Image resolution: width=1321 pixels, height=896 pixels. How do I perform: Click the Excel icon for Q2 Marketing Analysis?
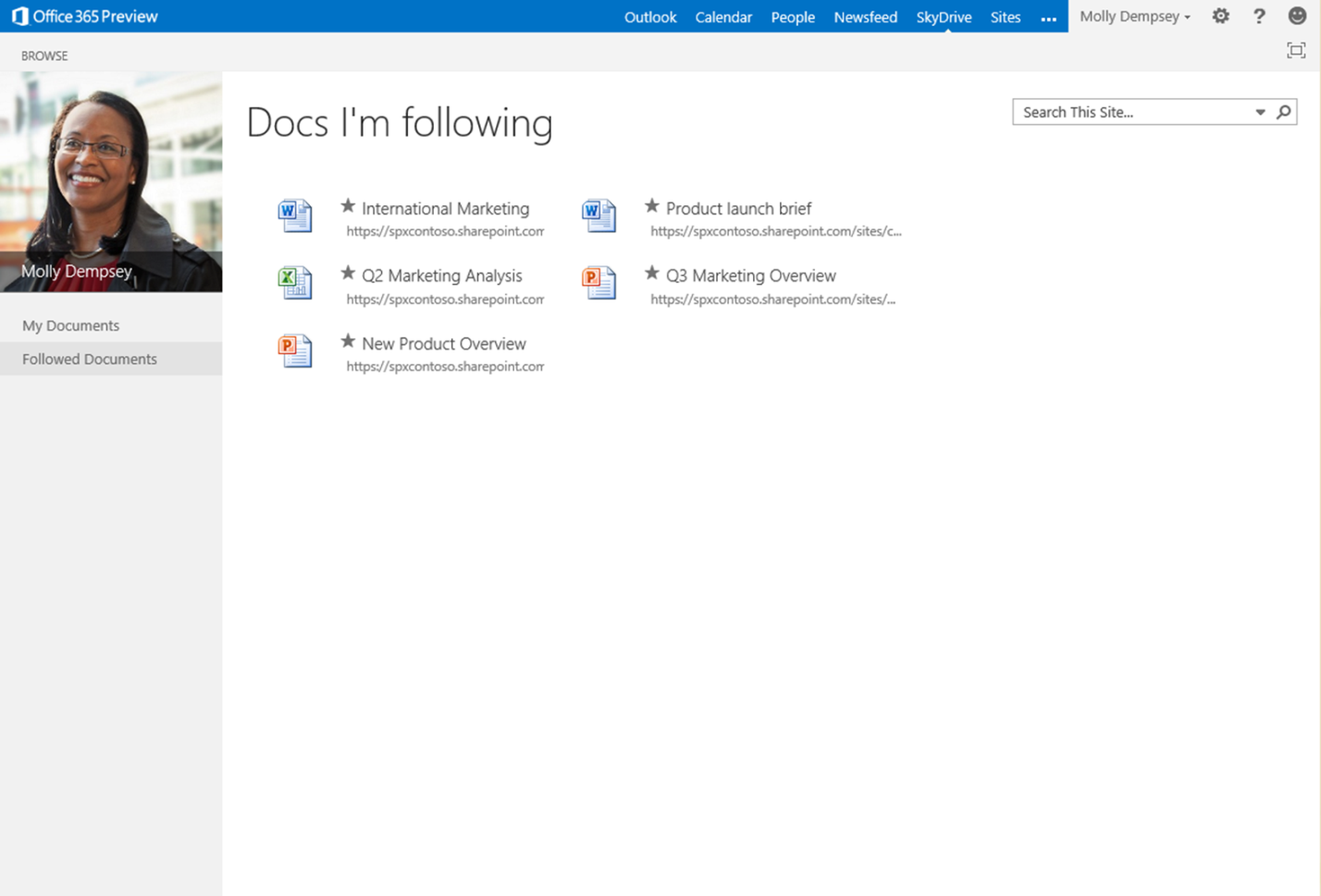295,283
